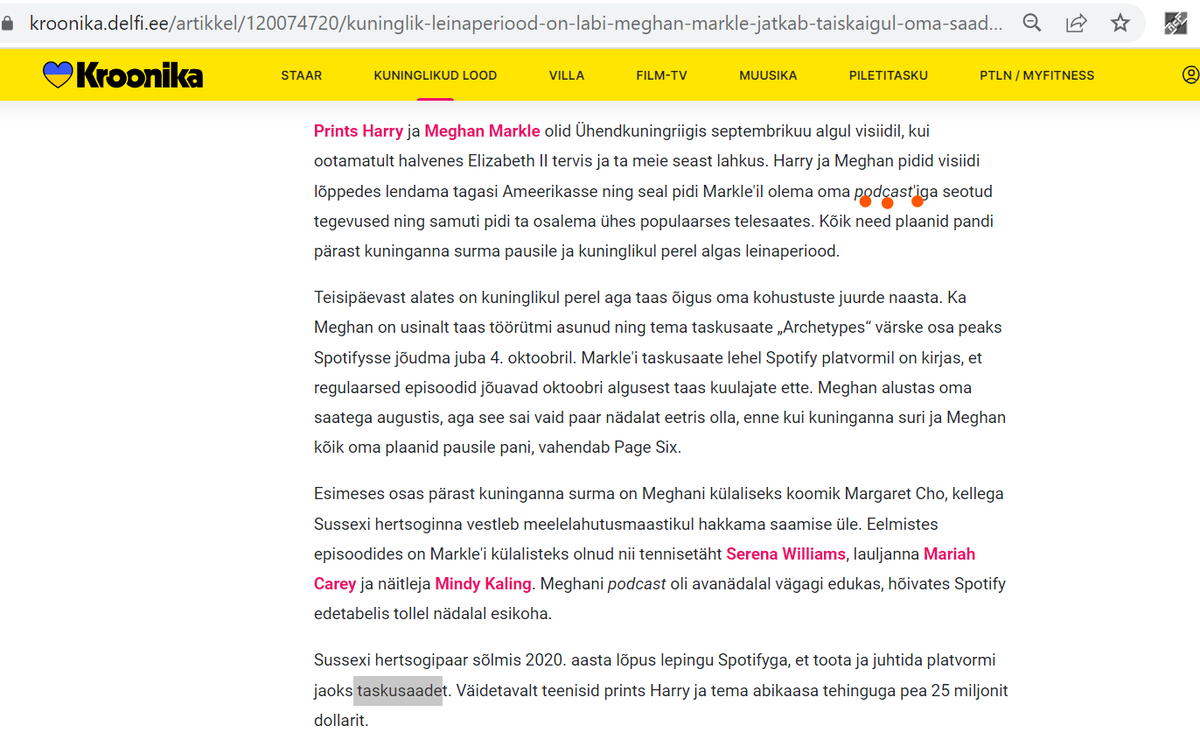The height and width of the screenshot is (740, 1200).
Task: Open the browser zoom magnifier icon
Action: [x=1032, y=22]
